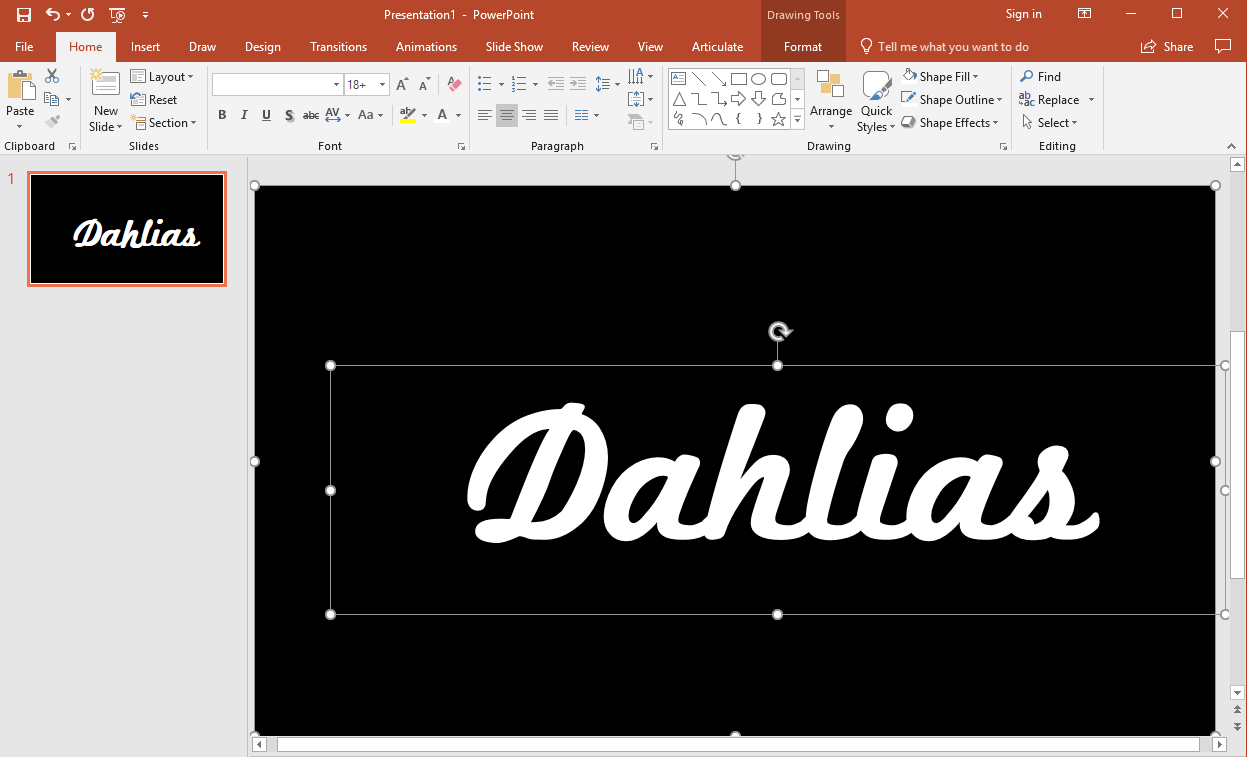Viewport: 1247px width, 757px height.
Task: Undo the last action
Action: (x=53, y=14)
